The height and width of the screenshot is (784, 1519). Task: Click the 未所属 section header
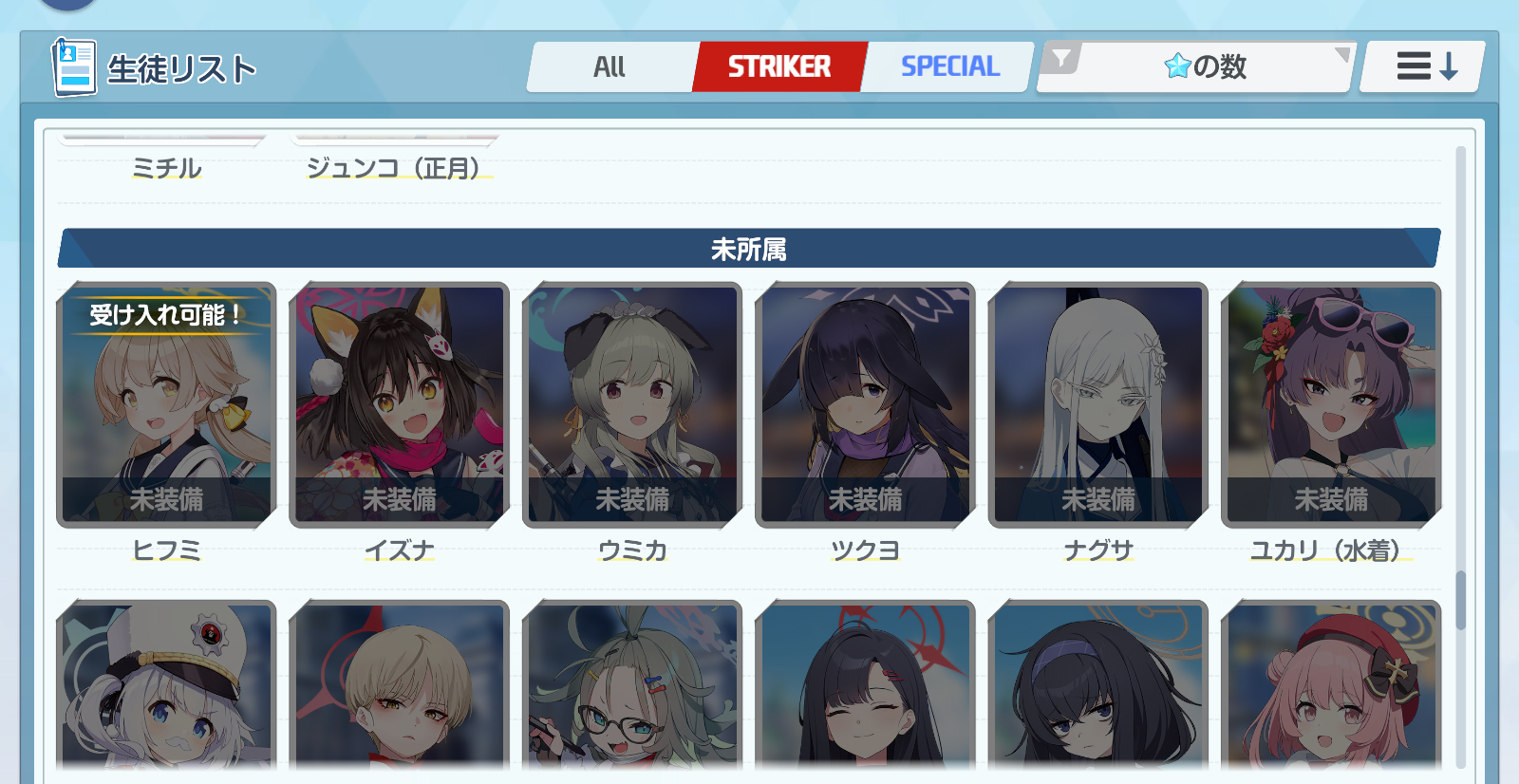pos(749,249)
